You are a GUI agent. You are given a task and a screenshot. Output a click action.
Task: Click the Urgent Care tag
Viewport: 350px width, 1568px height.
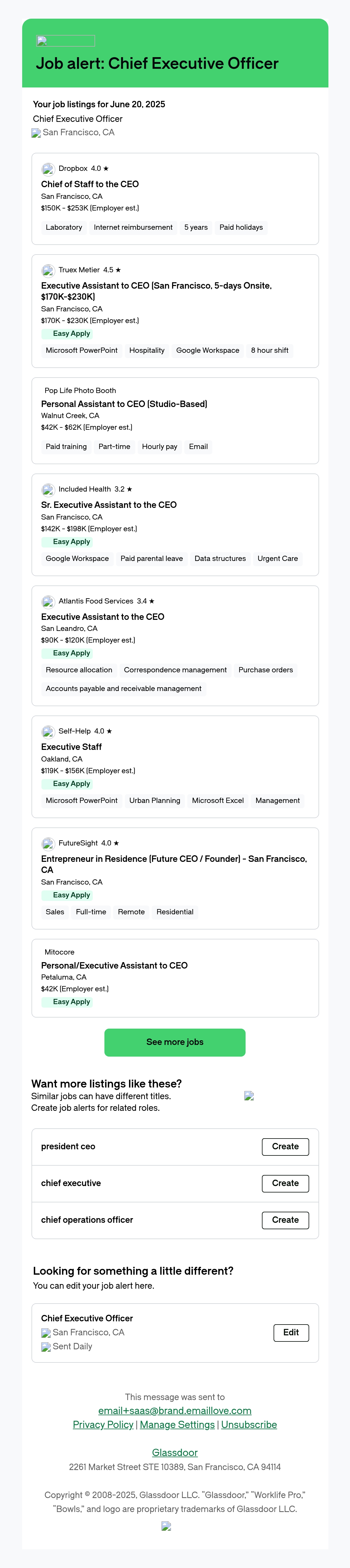pyautogui.click(x=278, y=559)
